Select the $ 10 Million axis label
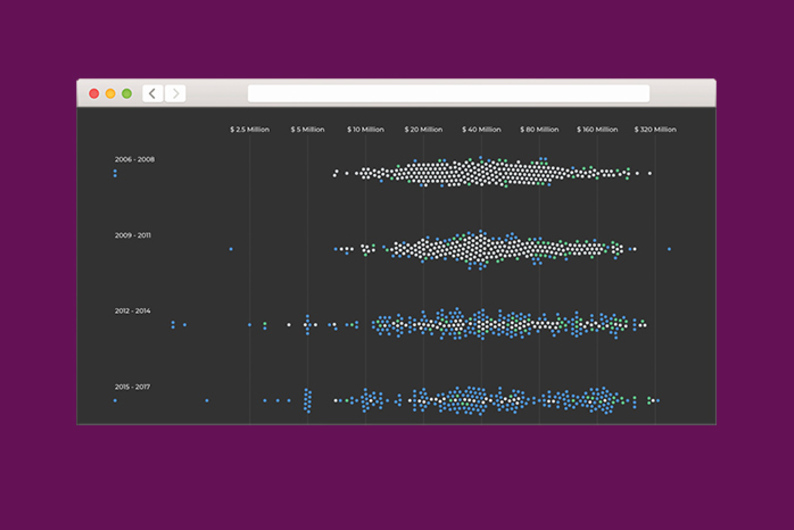 [365, 129]
